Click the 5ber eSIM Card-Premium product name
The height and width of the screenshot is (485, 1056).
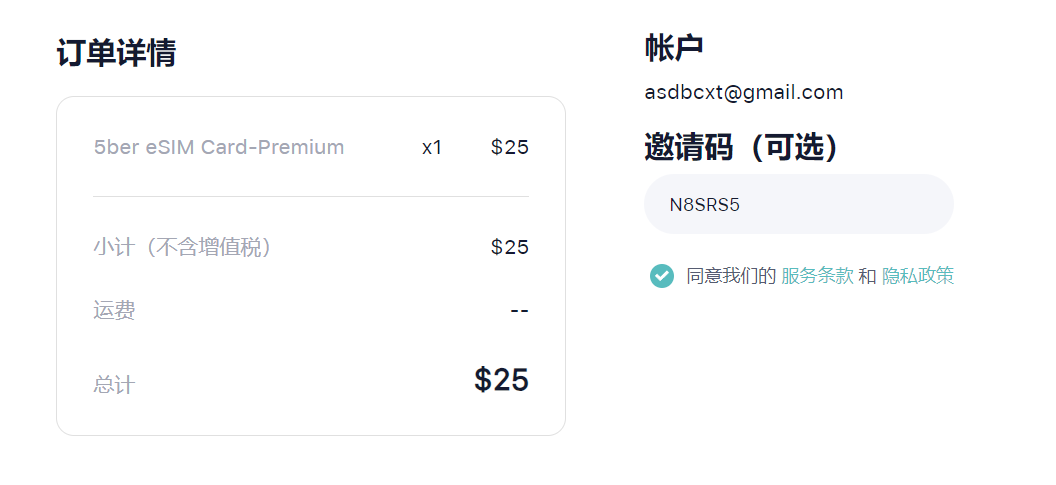point(219,147)
